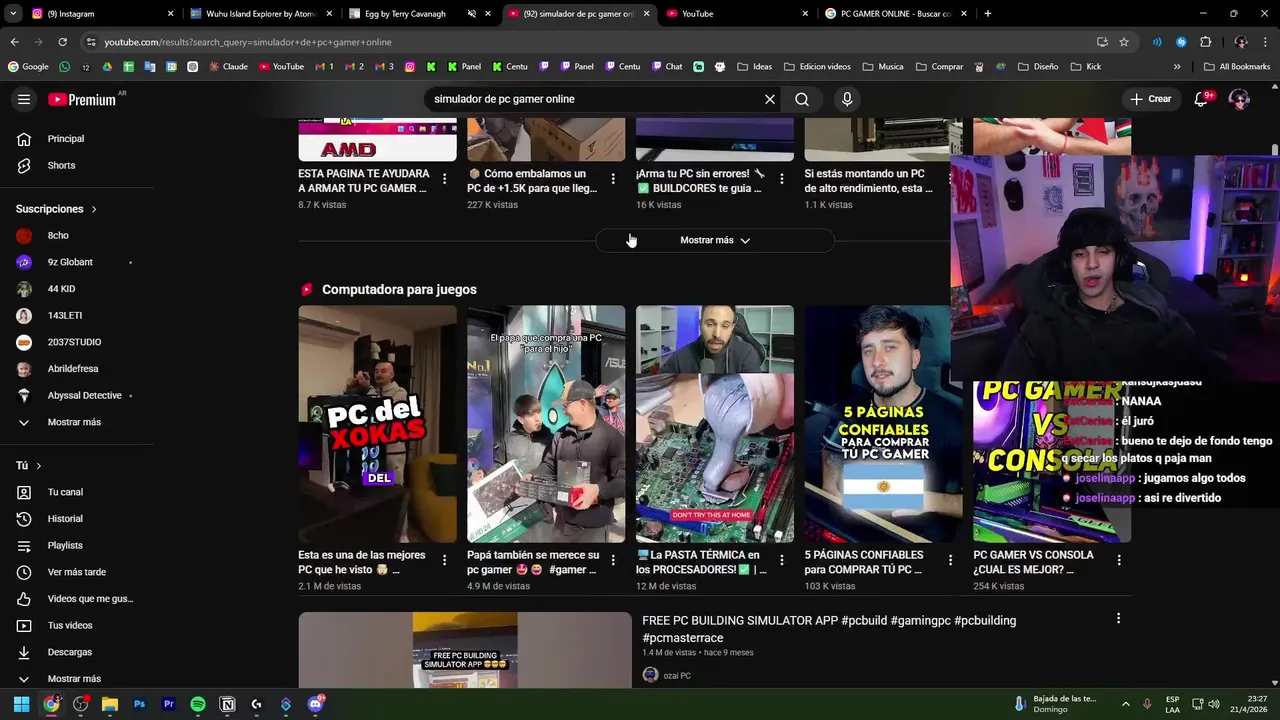Go to Principal in sidebar
1280x720 pixels.
click(66, 139)
